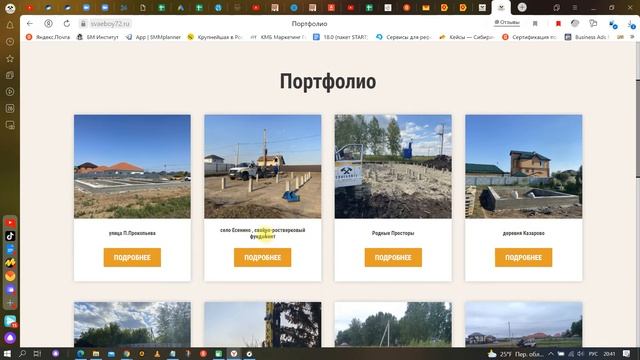Open bookmark БМ Институт
The height and width of the screenshot is (360, 640).
click(98, 37)
